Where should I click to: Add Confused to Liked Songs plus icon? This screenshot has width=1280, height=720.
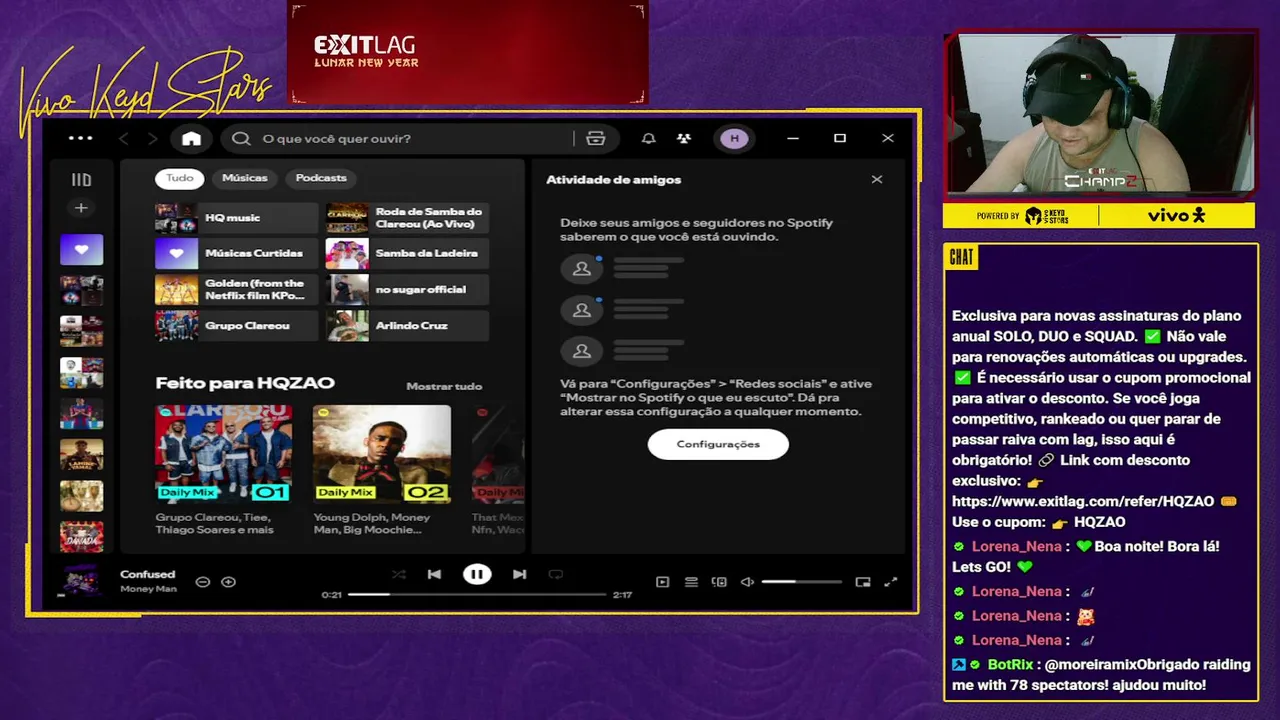pos(229,582)
